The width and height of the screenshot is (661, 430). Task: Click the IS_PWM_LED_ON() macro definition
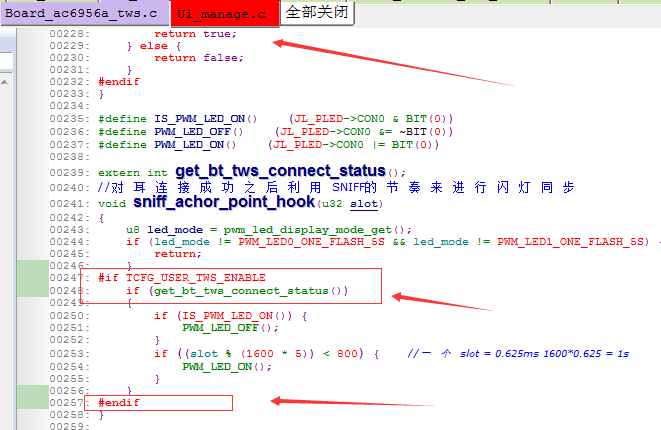coord(205,119)
